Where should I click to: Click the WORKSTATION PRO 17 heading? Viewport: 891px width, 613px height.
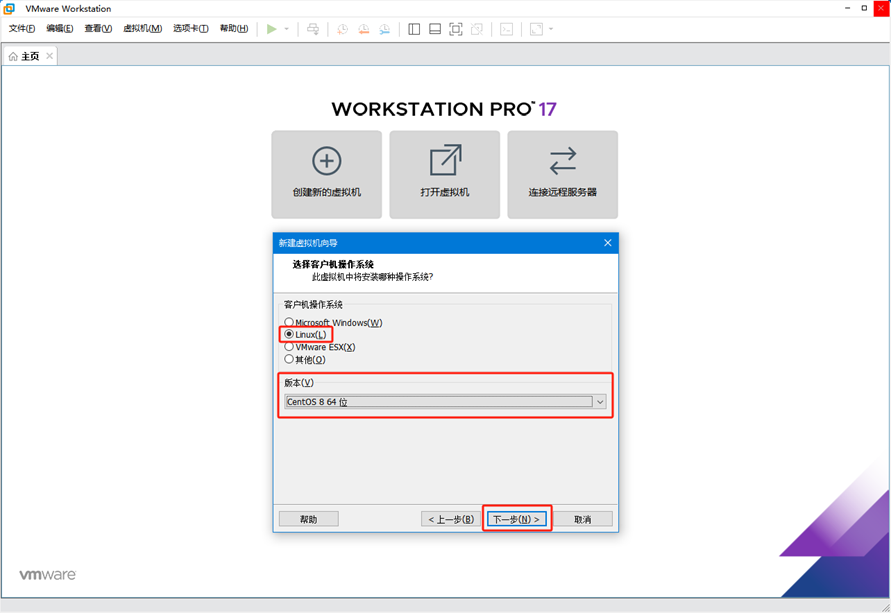444,109
